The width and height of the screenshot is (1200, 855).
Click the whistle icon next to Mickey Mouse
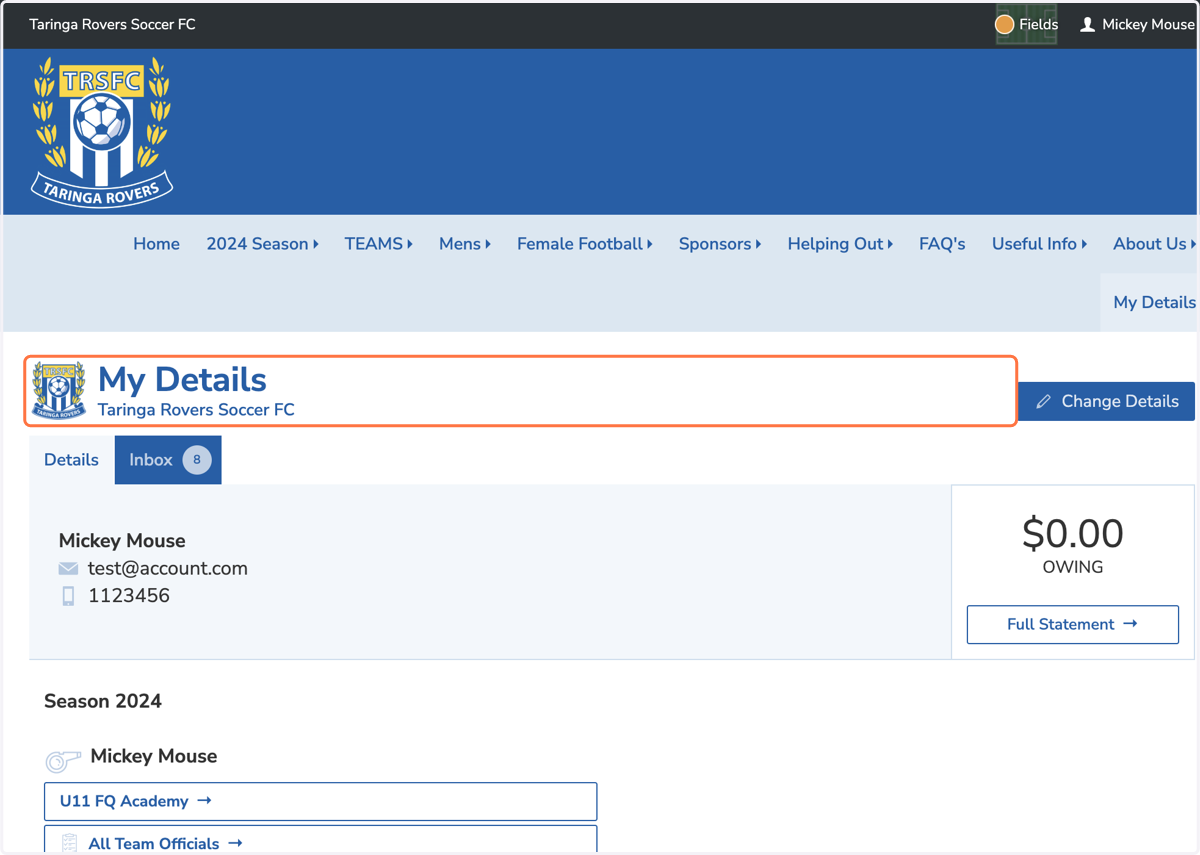coord(62,761)
